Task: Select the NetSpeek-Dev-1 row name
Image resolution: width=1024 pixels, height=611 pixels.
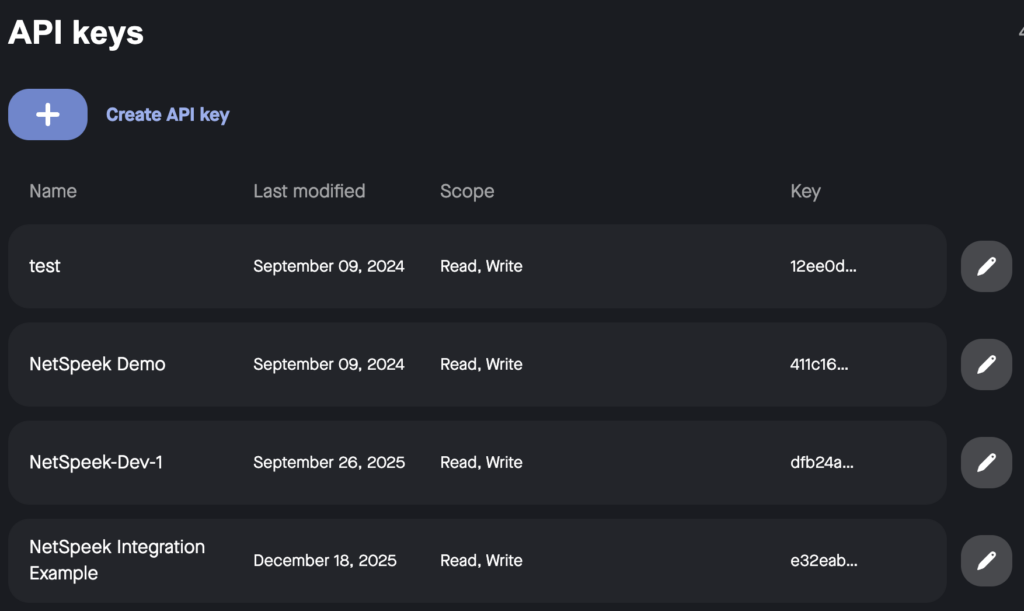Action: click(96, 462)
